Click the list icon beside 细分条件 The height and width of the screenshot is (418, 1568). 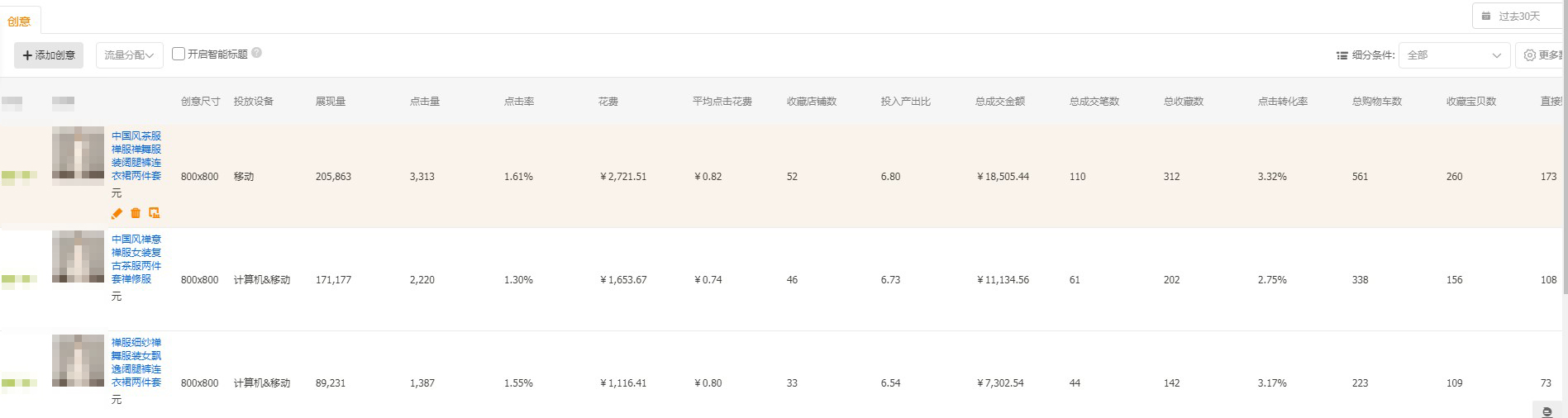pyautogui.click(x=1342, y=55)
